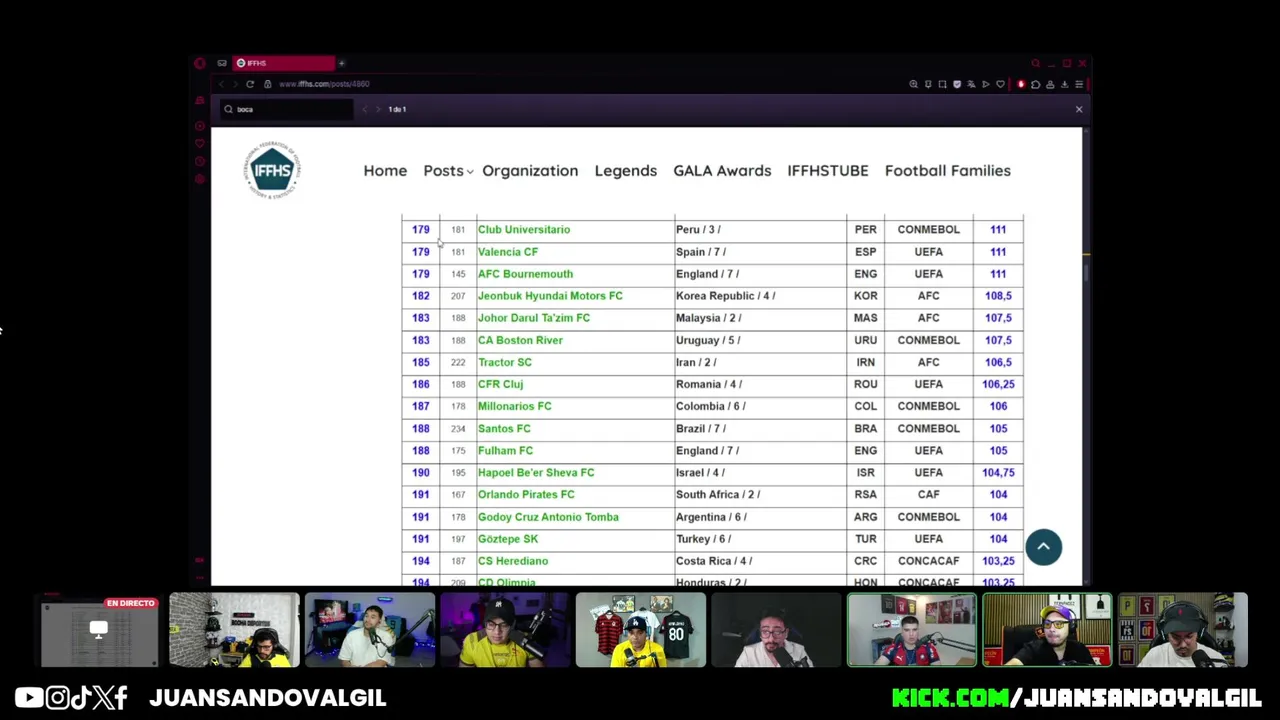Open the downloads icon in toolbar
This screenshot has width=1280, height=720.
pyautogui.click(x=1064, y=84)
